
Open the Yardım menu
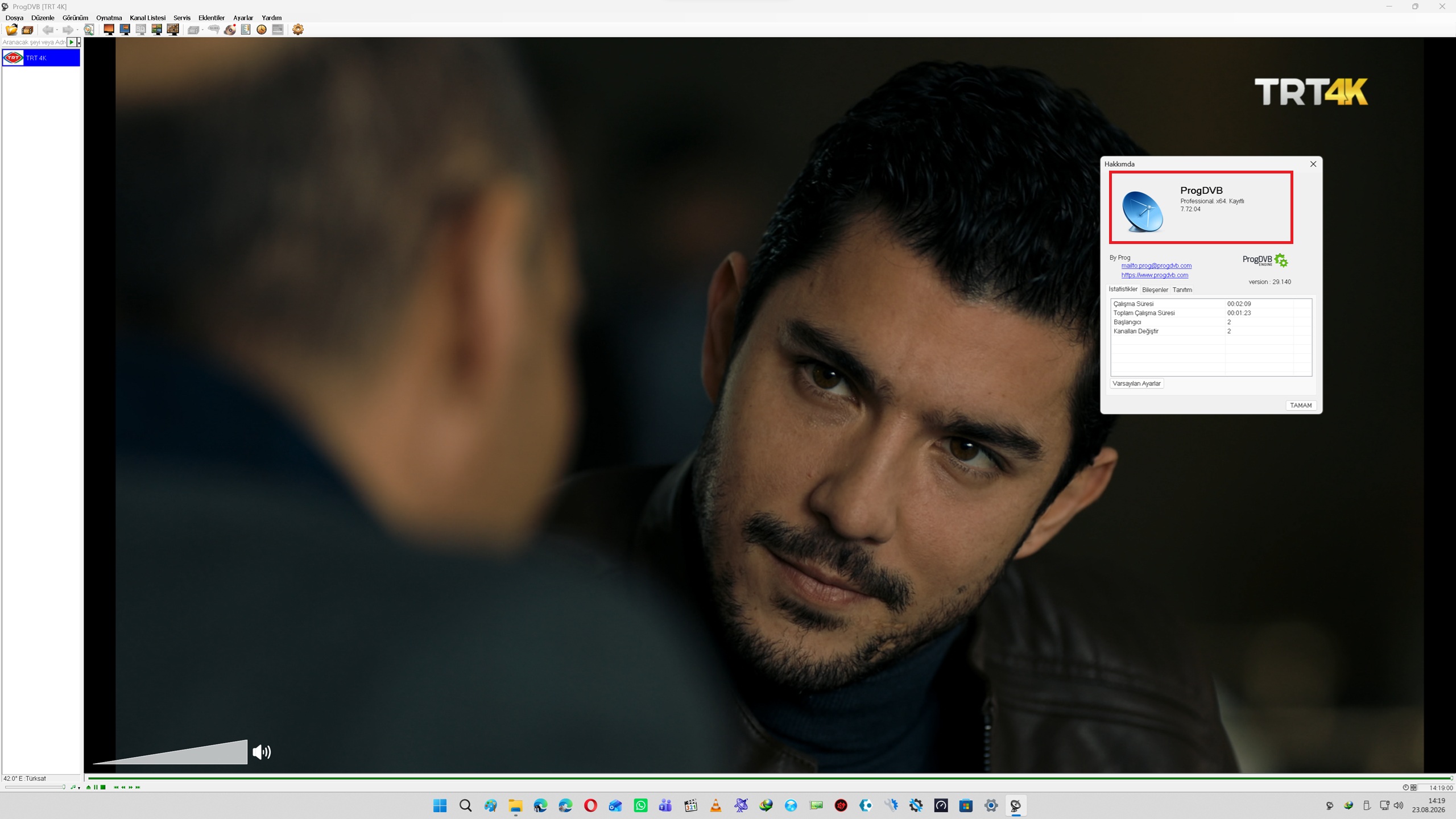point(271,18)
